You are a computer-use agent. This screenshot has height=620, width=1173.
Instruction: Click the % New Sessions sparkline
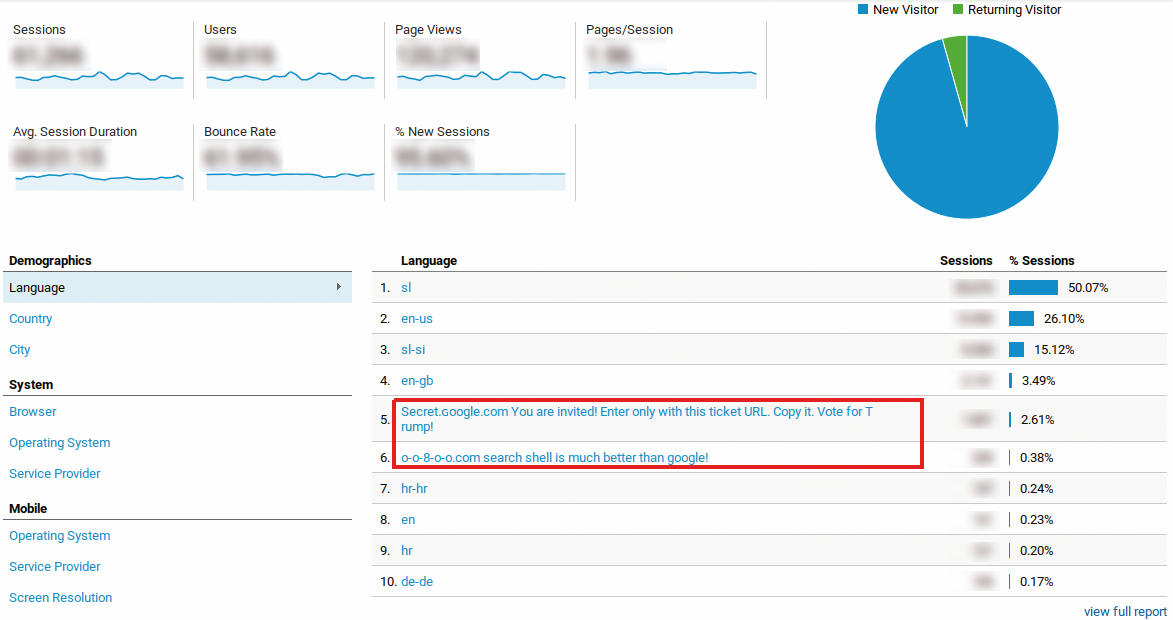pyautogui.click(x=481, y=180)
